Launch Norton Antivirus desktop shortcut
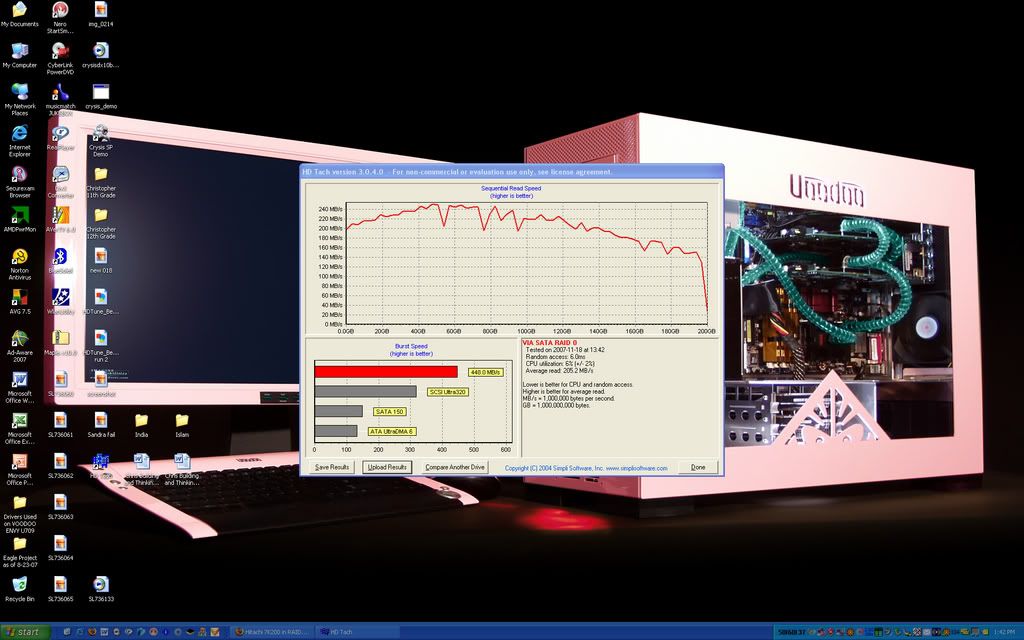This screenshot has width=1024, height=640. [x=20, y=264]
